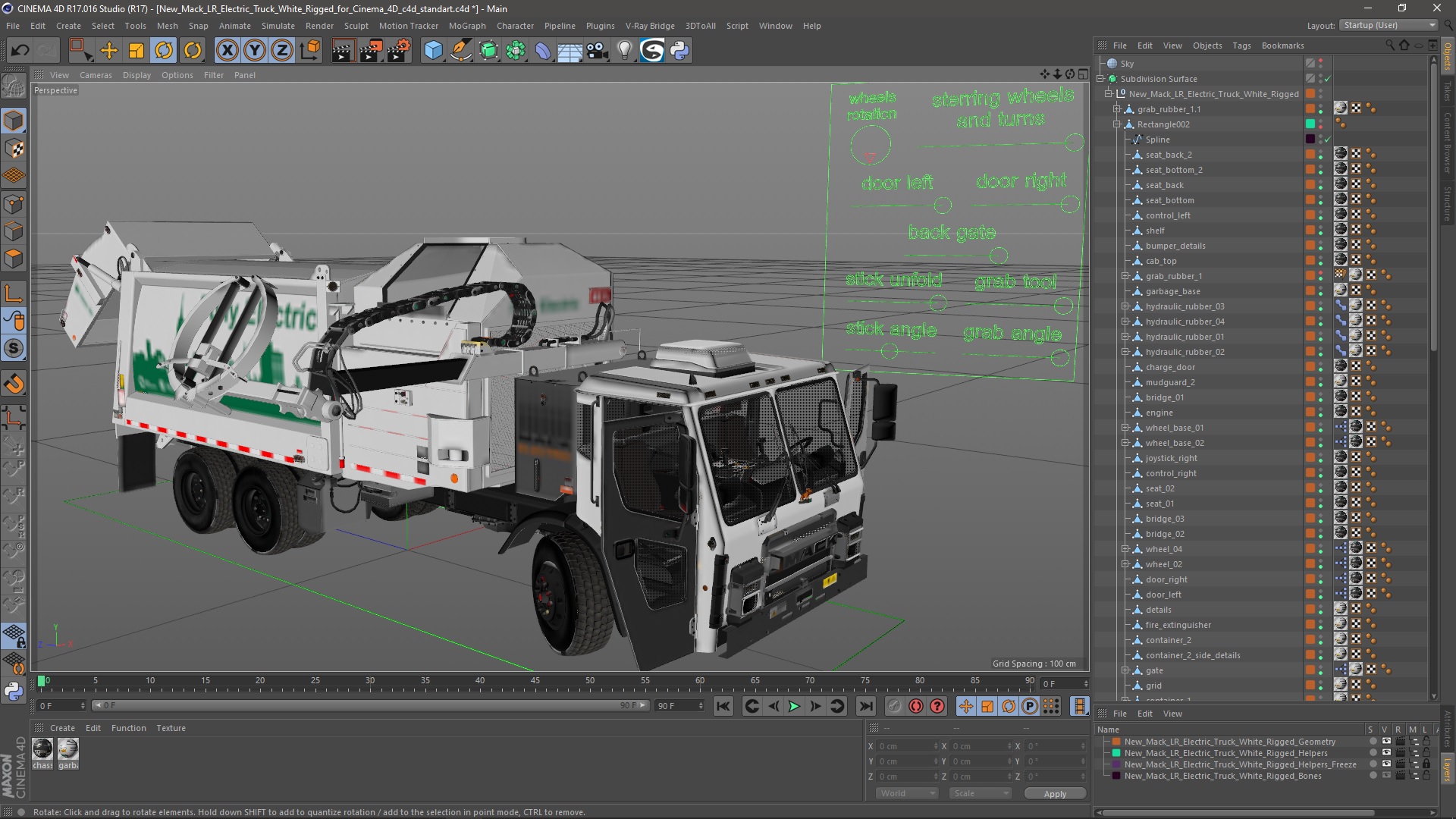Click the Camera object icon
This screenshot has width=1456, height=819.
click(x=598, y=51)
